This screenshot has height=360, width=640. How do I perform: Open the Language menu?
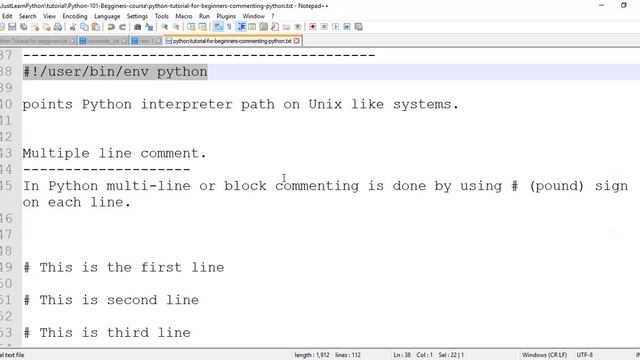(x=107, y=16)
